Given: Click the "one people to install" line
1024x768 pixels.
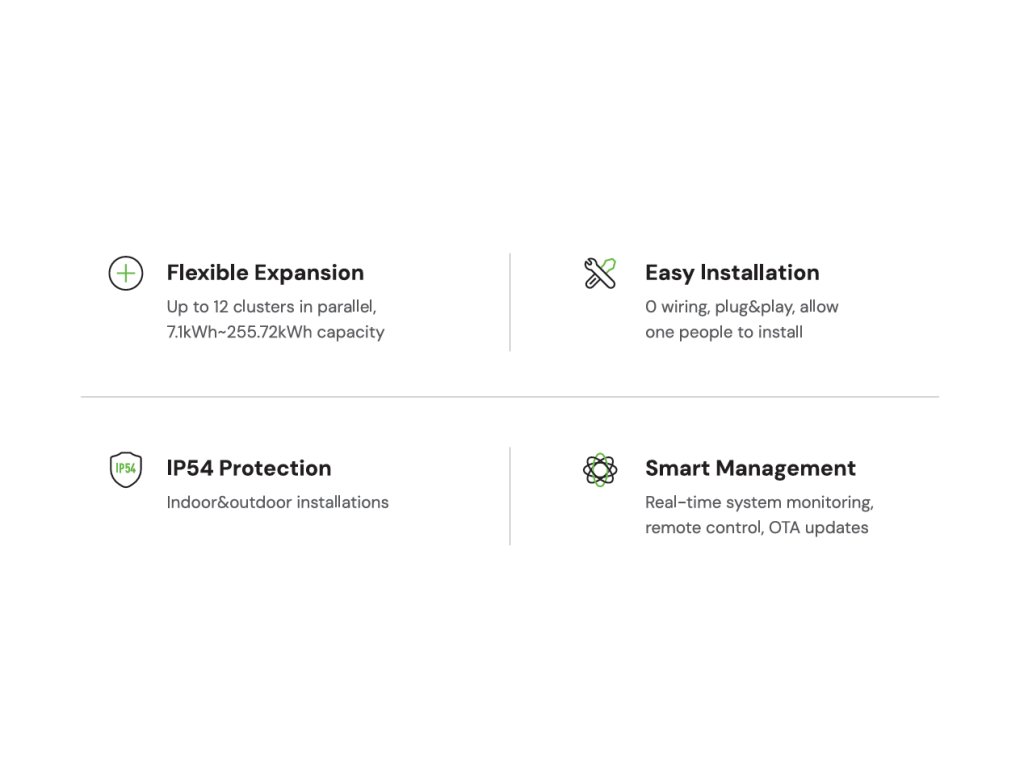Looking at the screenshot, I should 723,332.
